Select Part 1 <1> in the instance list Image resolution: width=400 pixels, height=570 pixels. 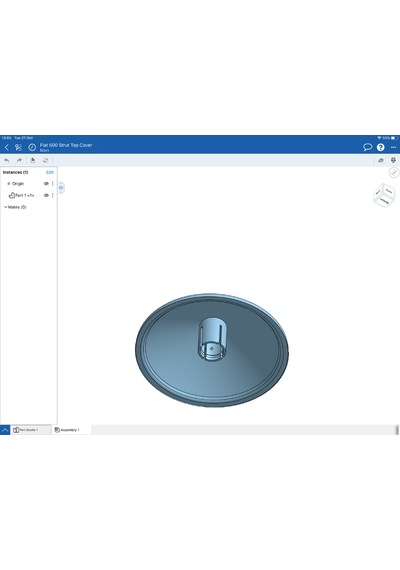click(x=25, y=195)
